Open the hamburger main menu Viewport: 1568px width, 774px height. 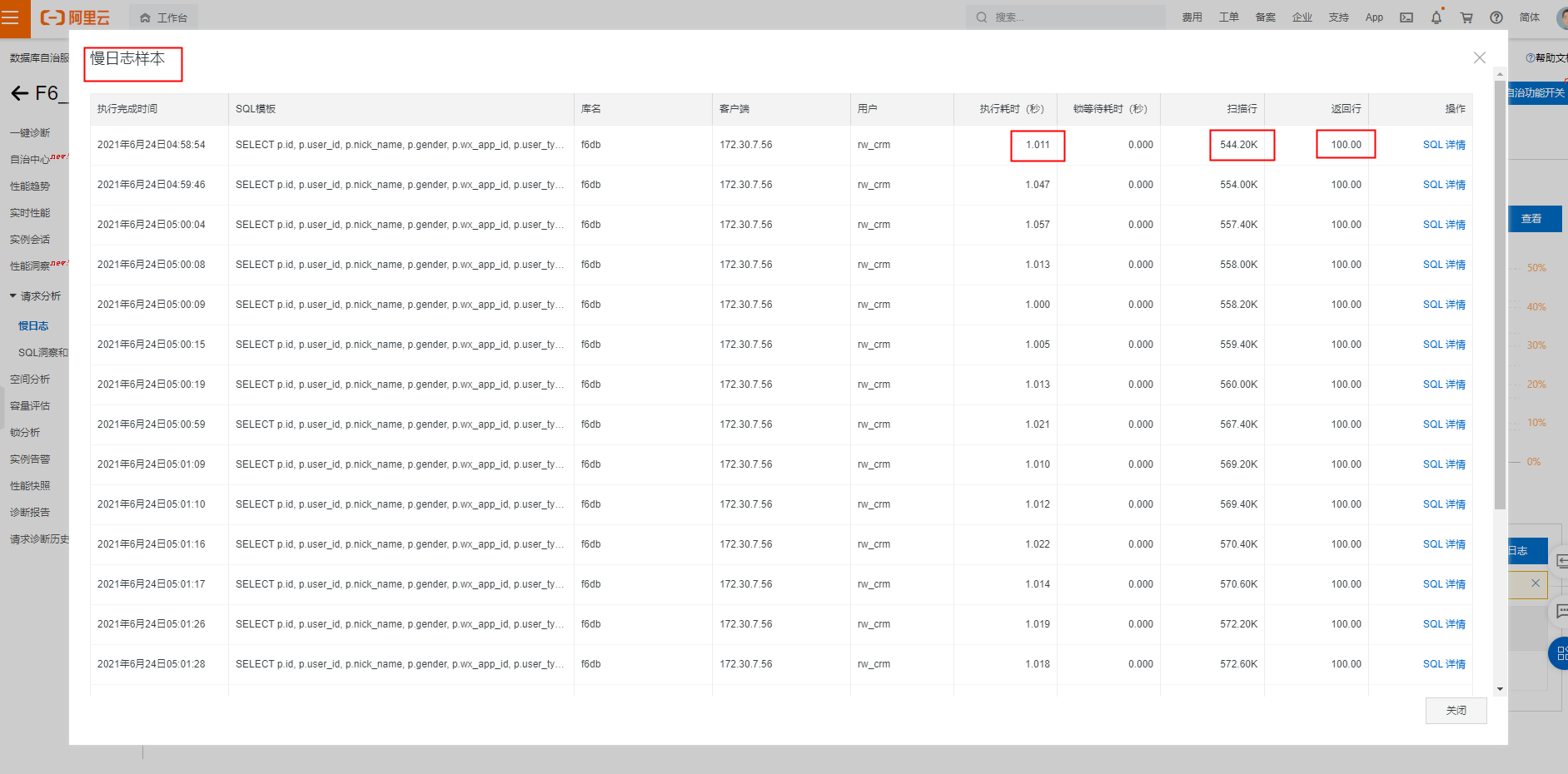[11, 17]
